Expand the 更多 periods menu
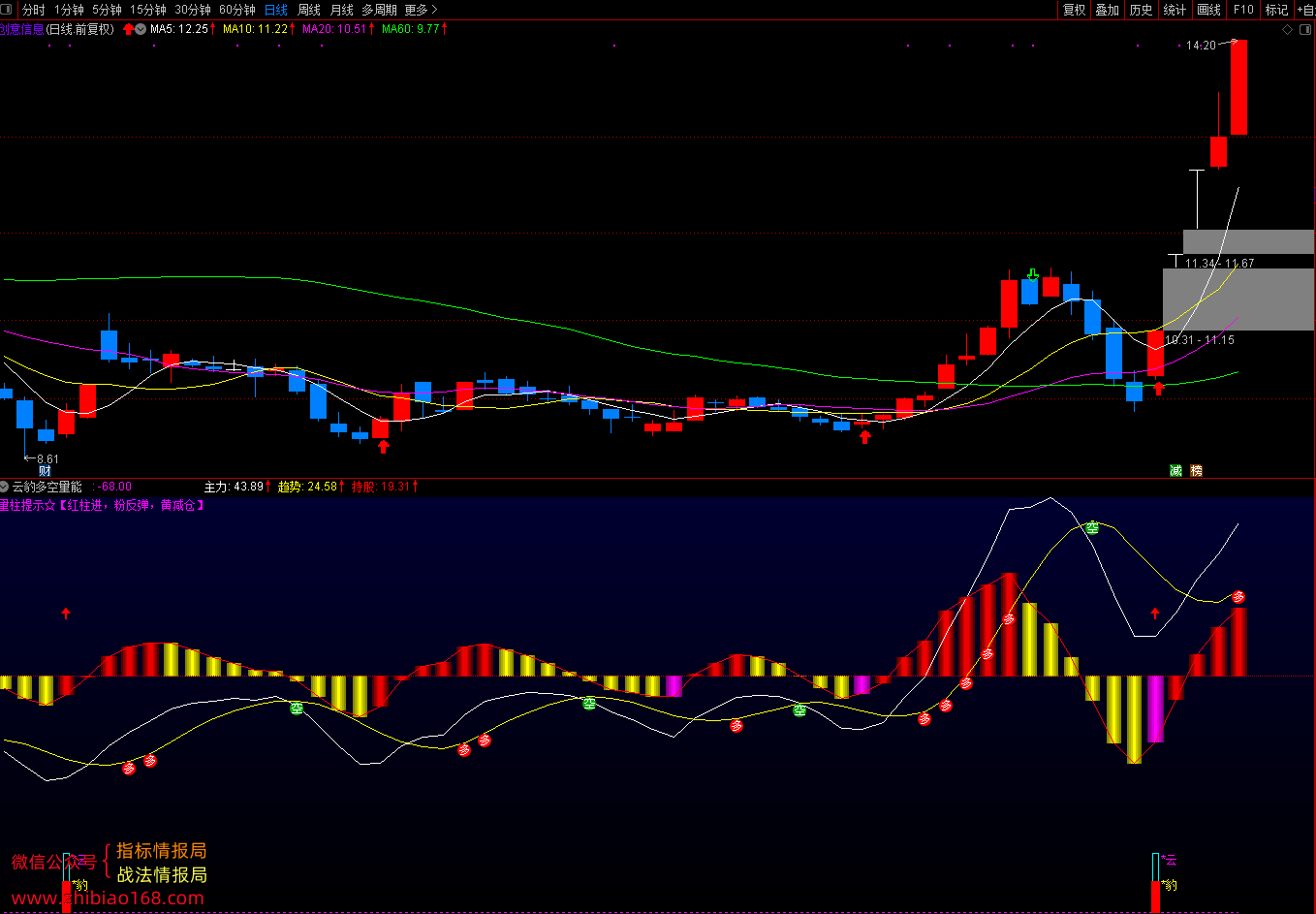The height and width of the screenshot is (914, 1316). coord(421,10)
